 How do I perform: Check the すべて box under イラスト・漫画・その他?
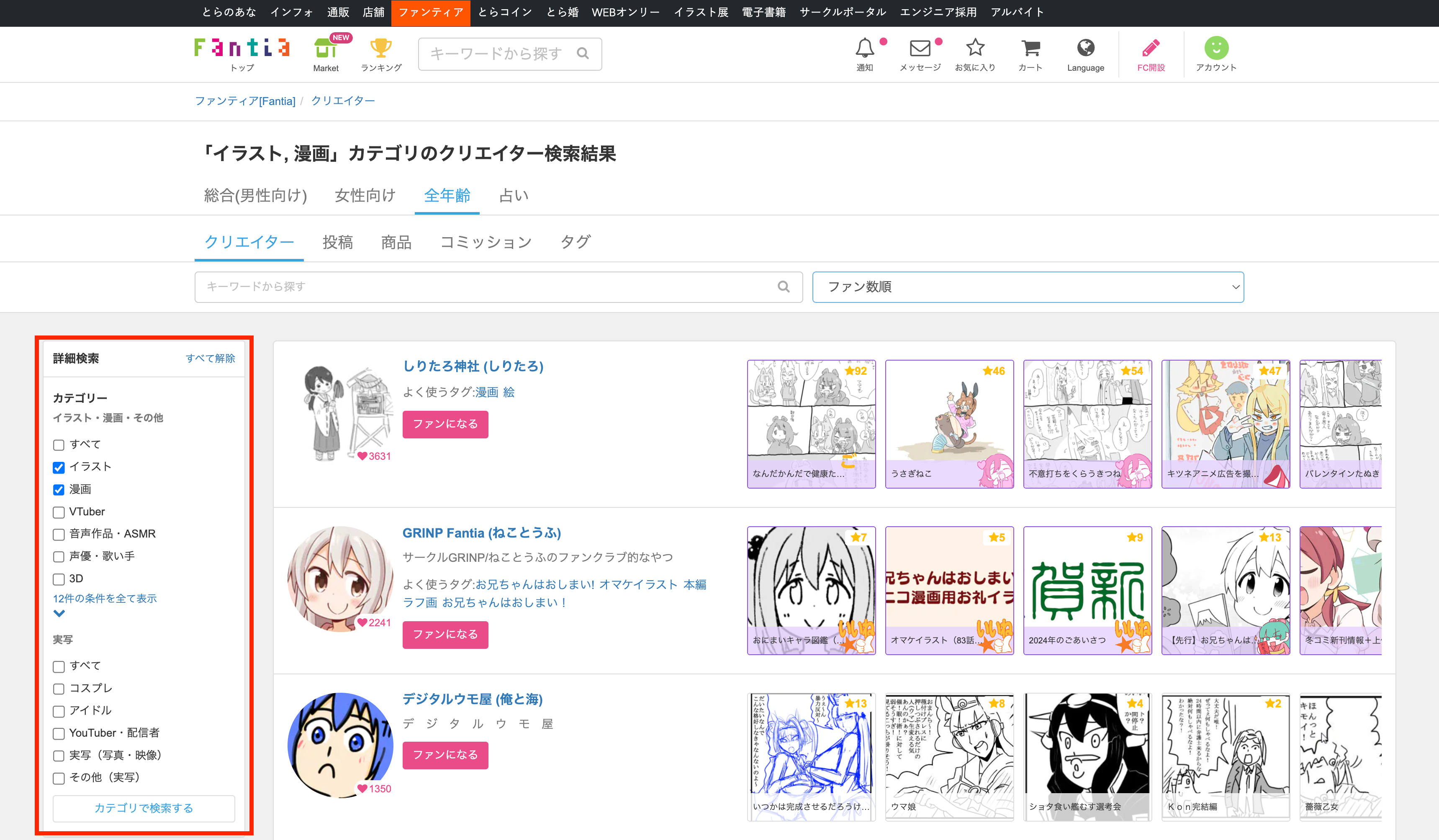58,445
